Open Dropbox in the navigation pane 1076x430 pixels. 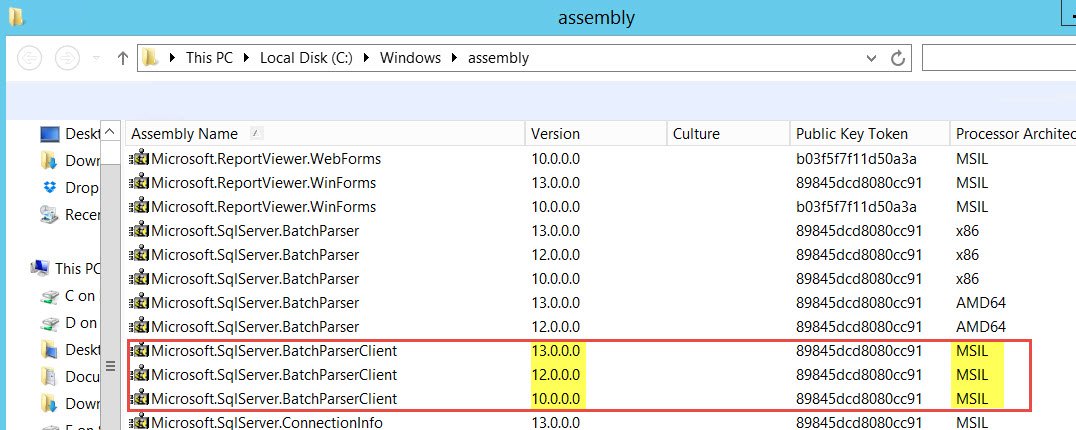[71, 187]
